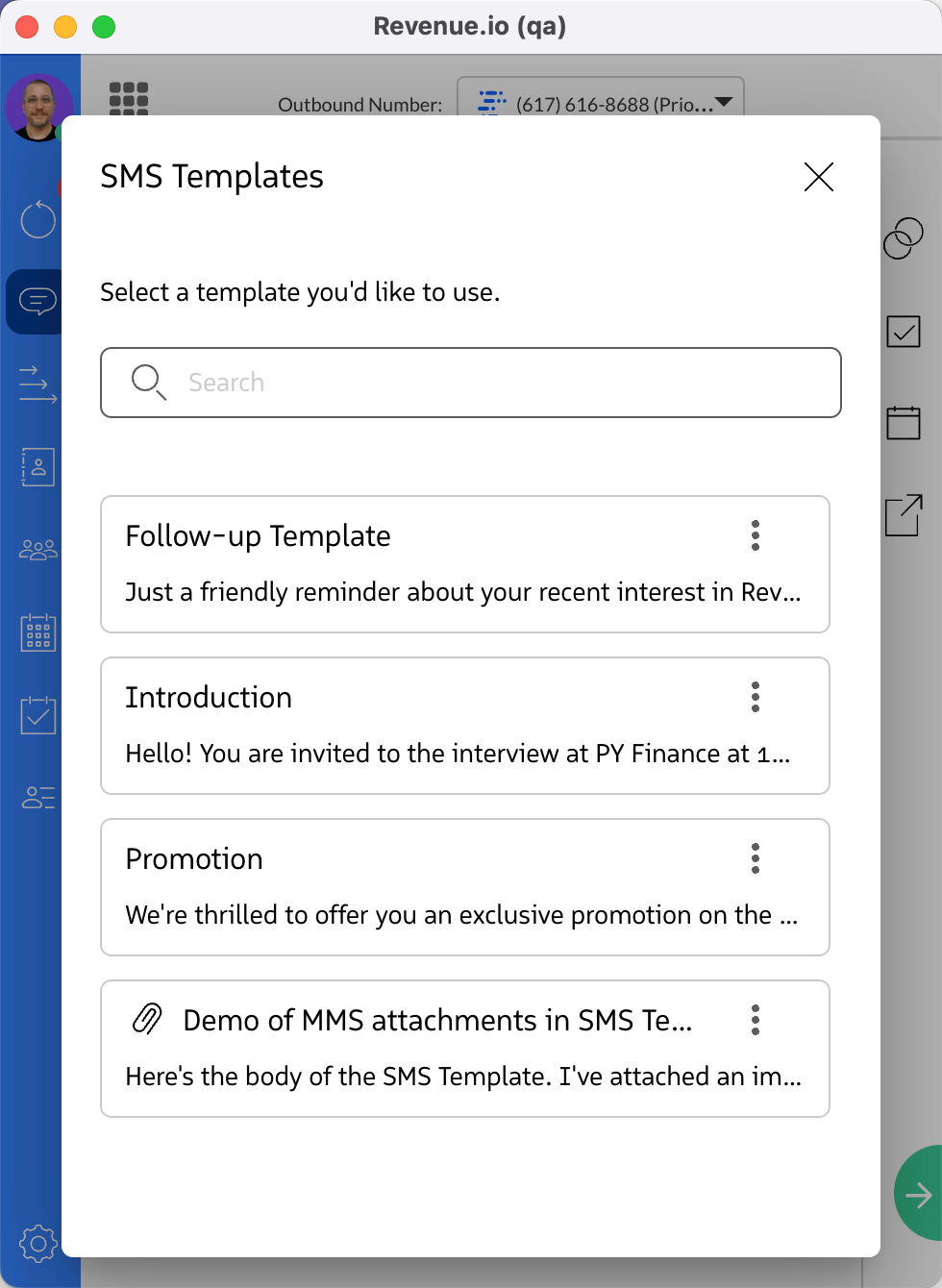Screen dimensions: 942x1288
Task: Click the sidebar recent activity refresh icon
Action: (38, 219)
